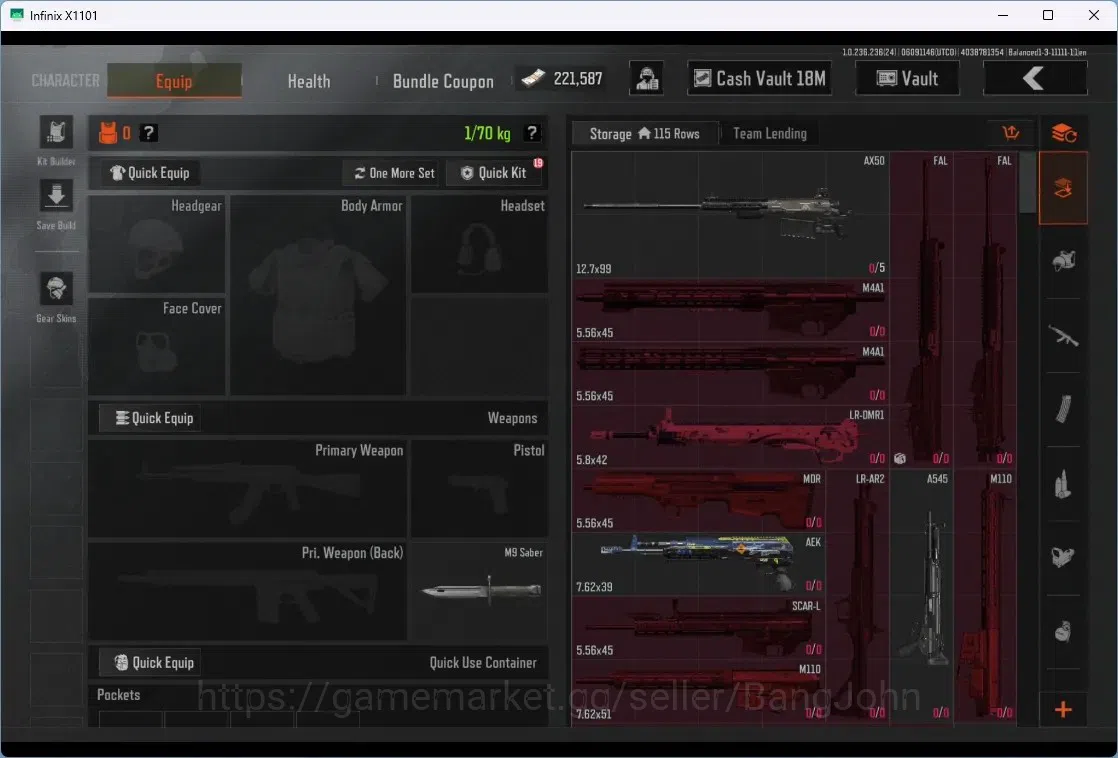Click the auto-organize storage icon

pyautogui.click(x=1063, y=133)
